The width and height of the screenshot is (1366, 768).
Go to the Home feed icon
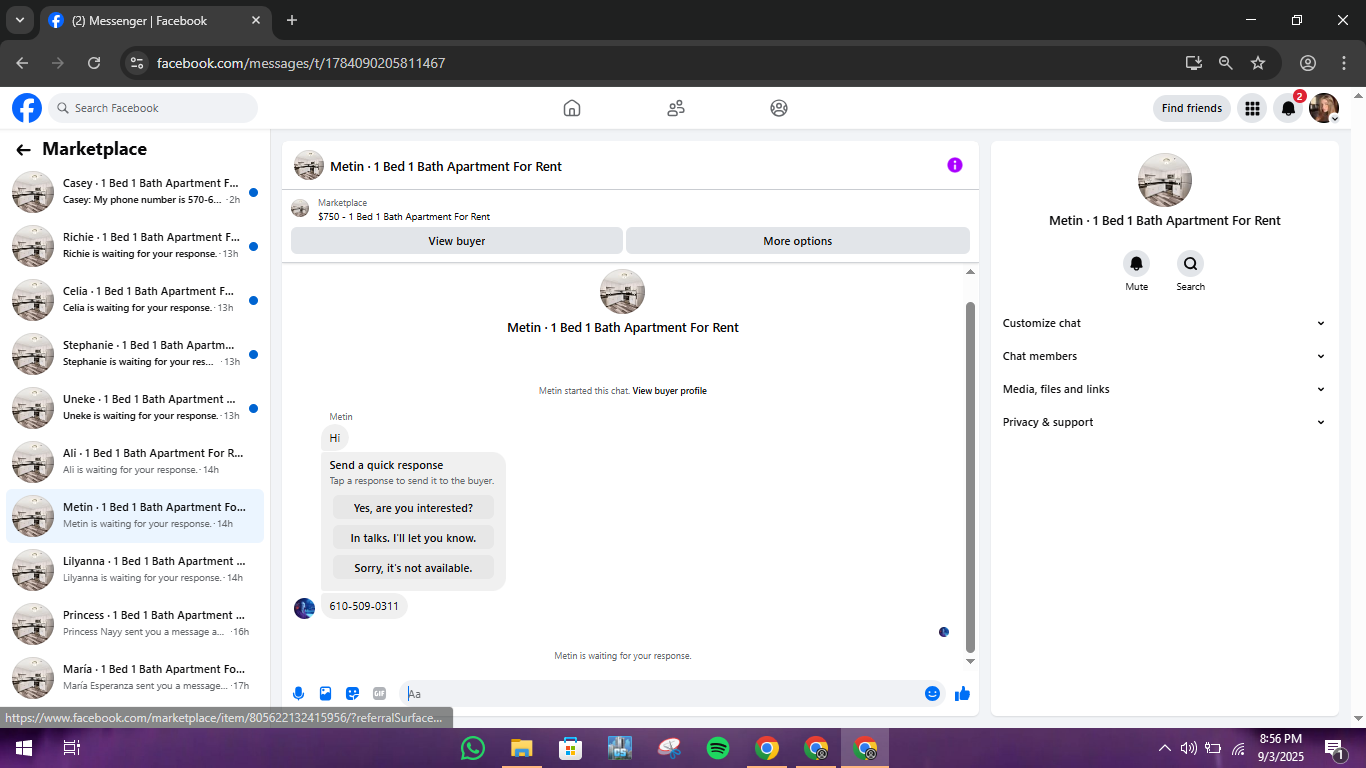click(x=572, y=108)
